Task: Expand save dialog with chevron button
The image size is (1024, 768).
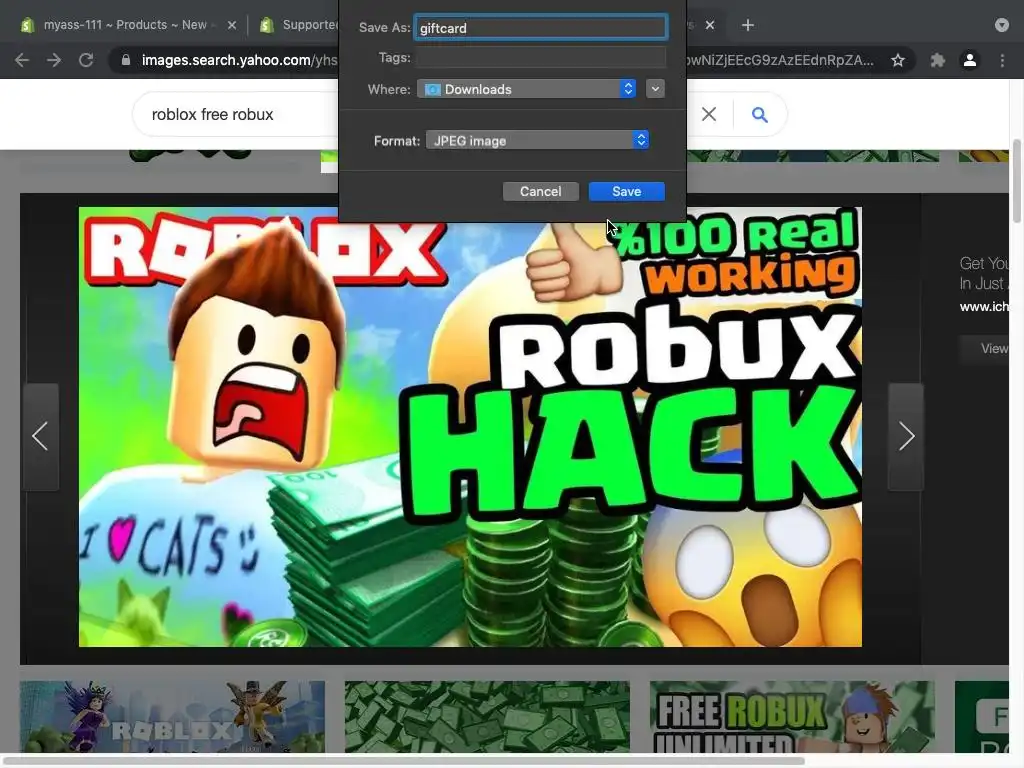Action: click(x=655, y=89)
